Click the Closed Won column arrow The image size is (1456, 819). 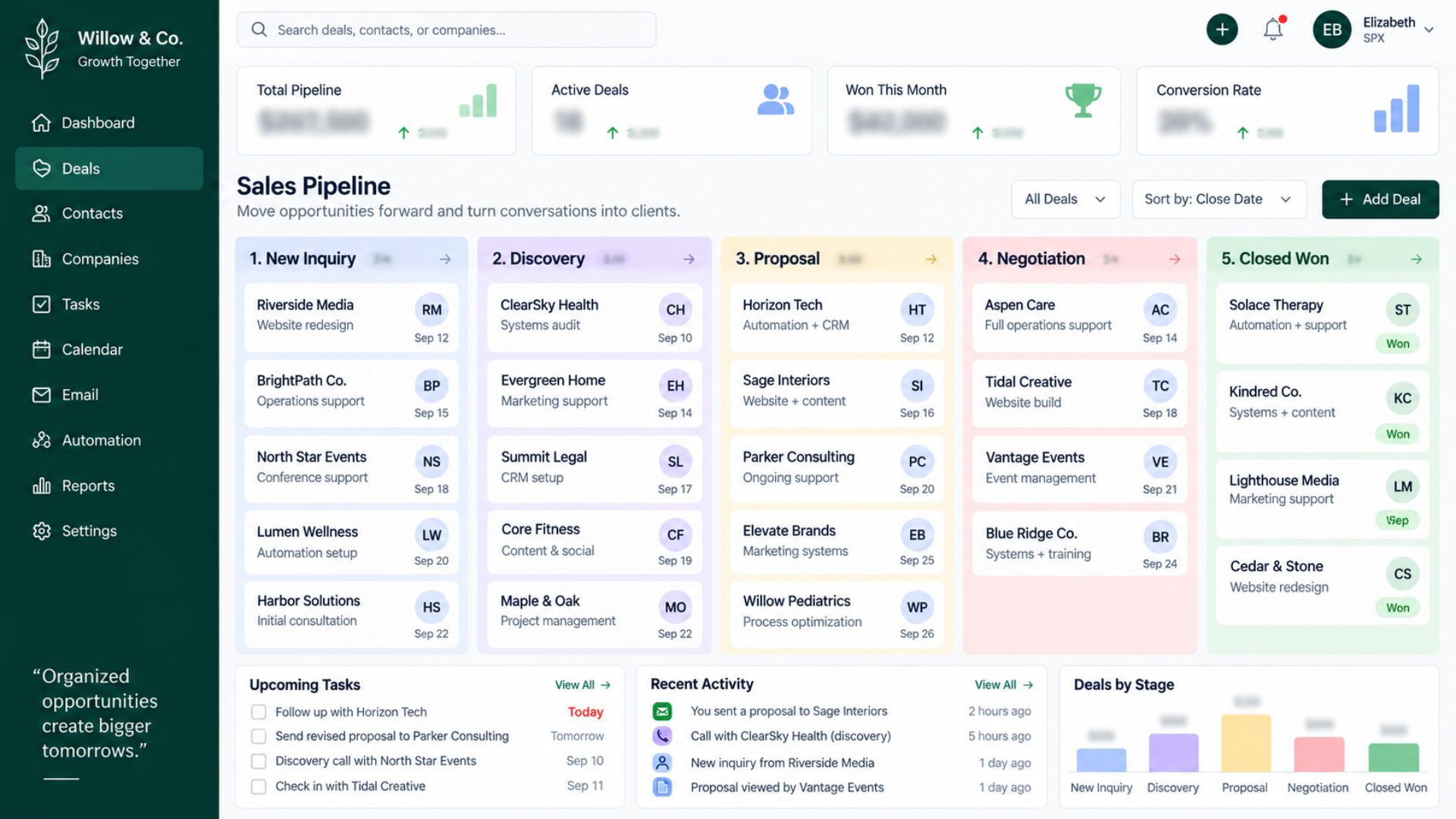(x=1416, y=259)
